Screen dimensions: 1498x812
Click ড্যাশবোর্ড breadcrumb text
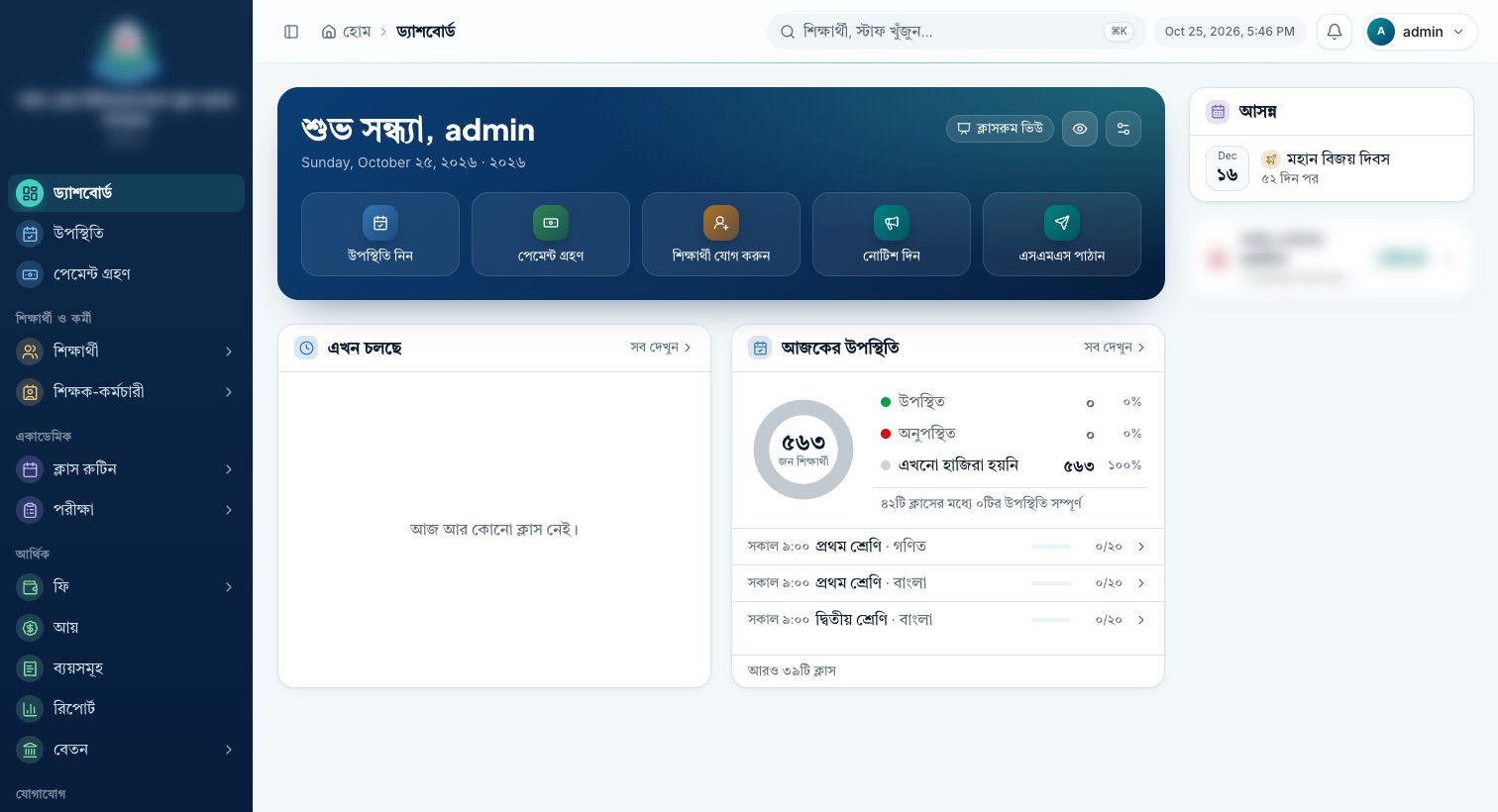tap(426, 32)
